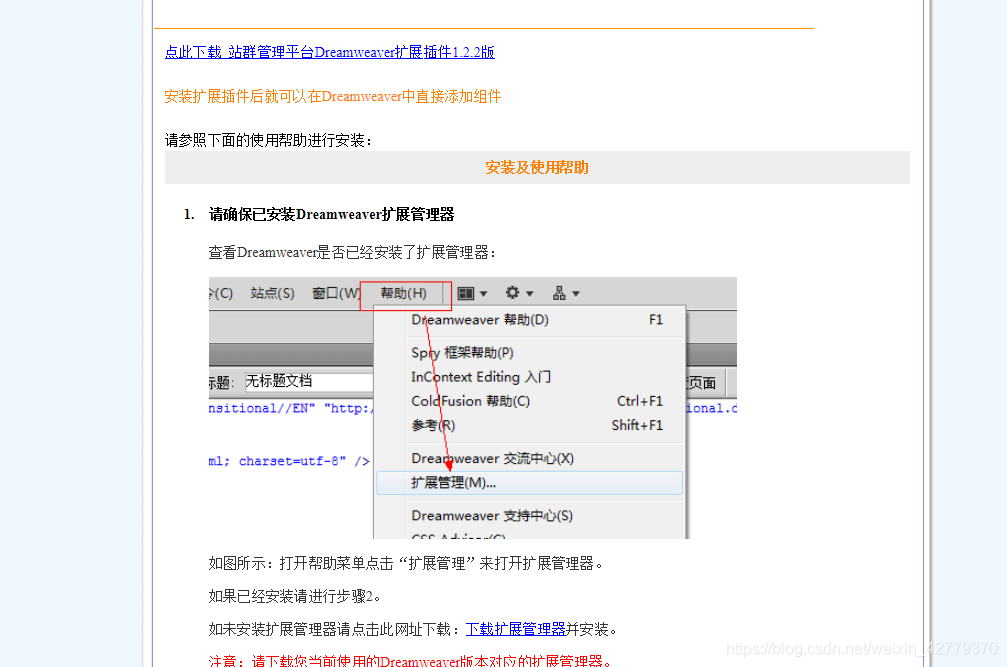Open the 站点(S) menu
Image resolution: width=1007 pixels, height=667 pixels.
click(272, 293)
